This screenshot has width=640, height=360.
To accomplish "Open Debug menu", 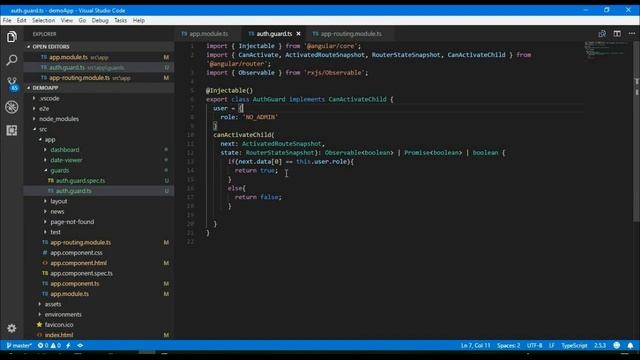I will click(x=100, y=20).
